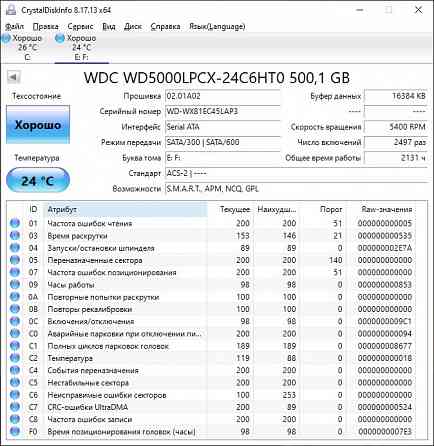Click the ID column header
Image resolution: width=434 pixels, height=446 pixels.
coord(33,210)
